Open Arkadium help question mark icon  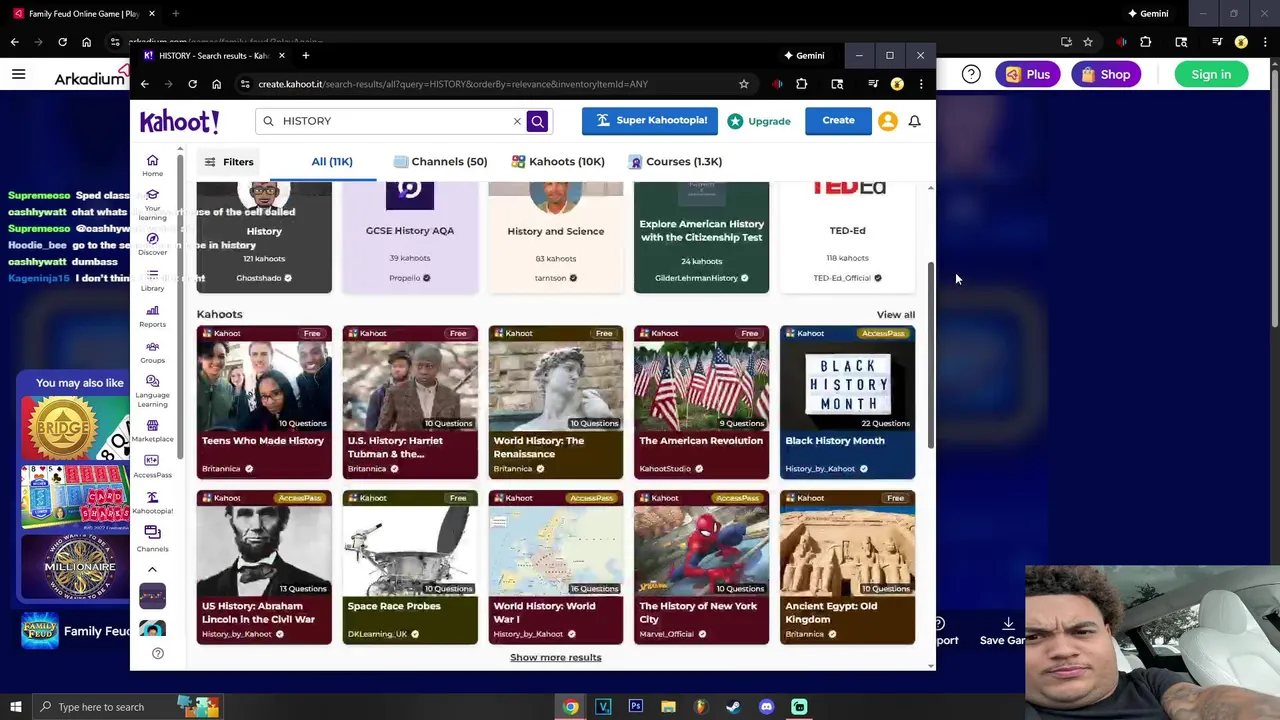click(x=971, y=74)
